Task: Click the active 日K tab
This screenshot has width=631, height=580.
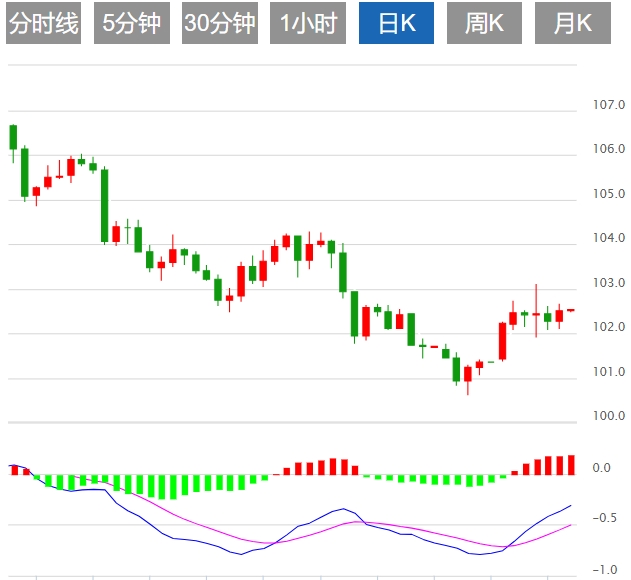Action: [x=397, y=24]
